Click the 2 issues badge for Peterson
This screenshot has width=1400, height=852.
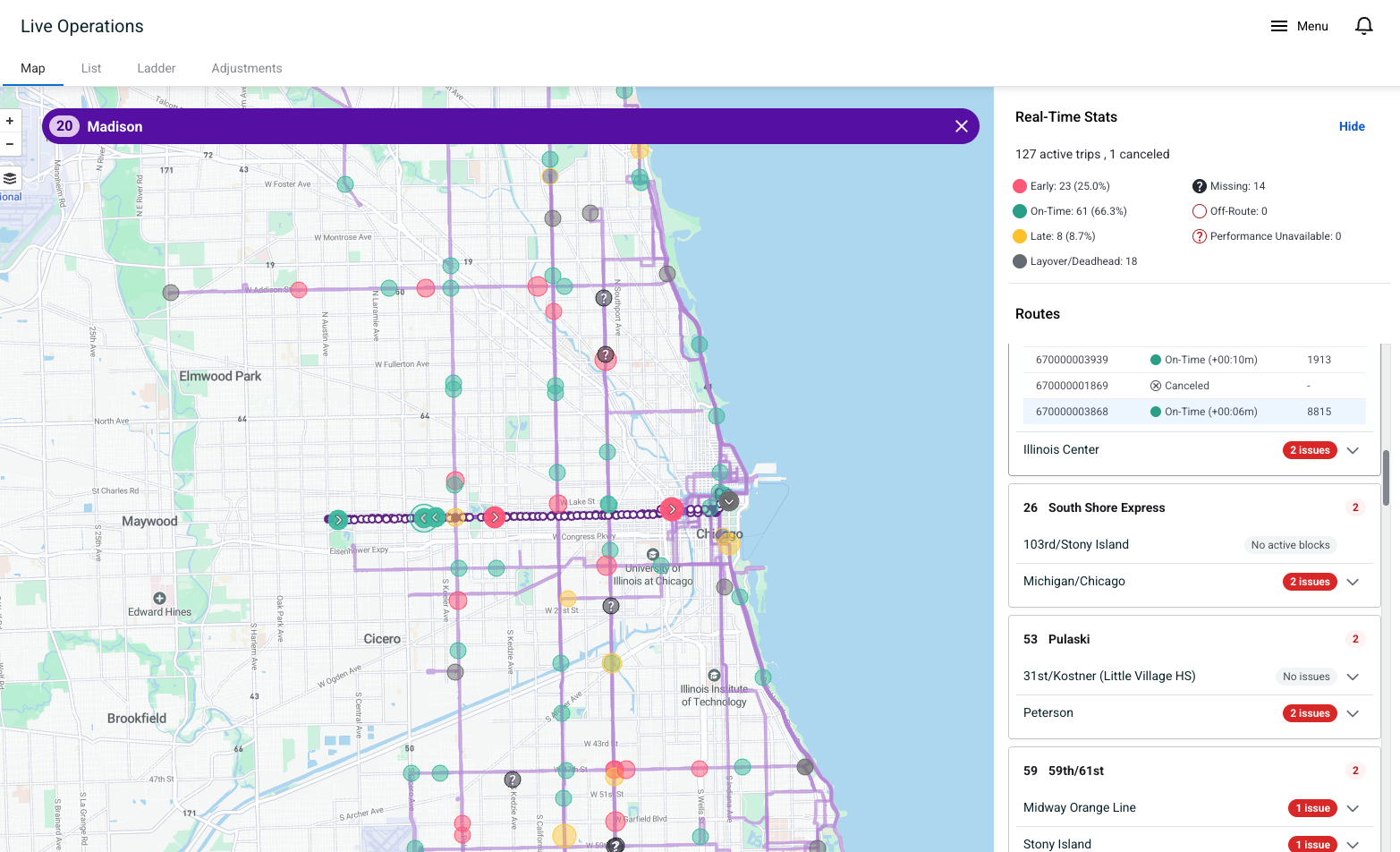[1309, 713]
